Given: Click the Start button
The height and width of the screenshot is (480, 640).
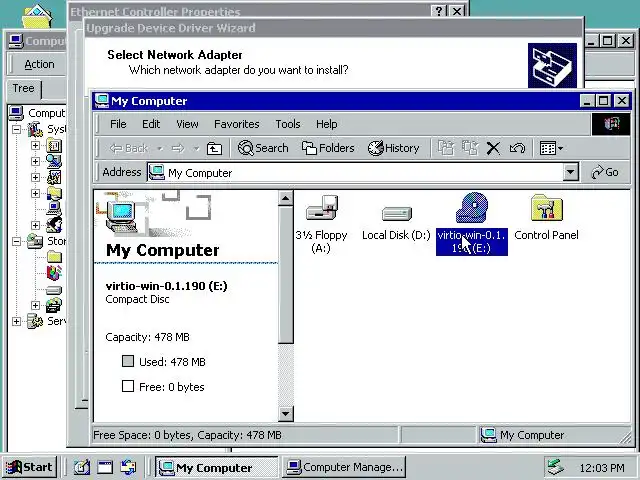Looking at the screenshot, I should [29, 467].
